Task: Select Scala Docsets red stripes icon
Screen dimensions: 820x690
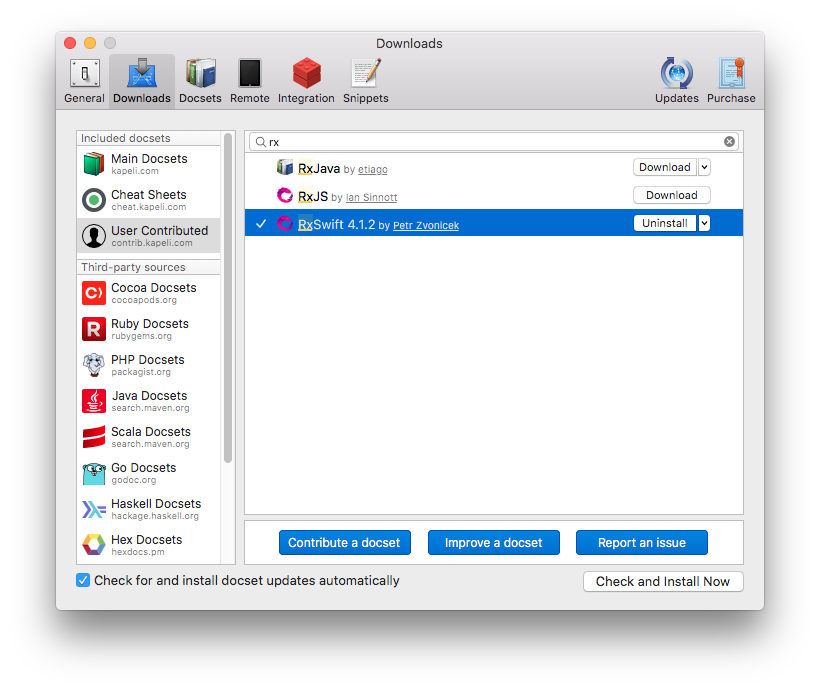Action: (94, 437)
